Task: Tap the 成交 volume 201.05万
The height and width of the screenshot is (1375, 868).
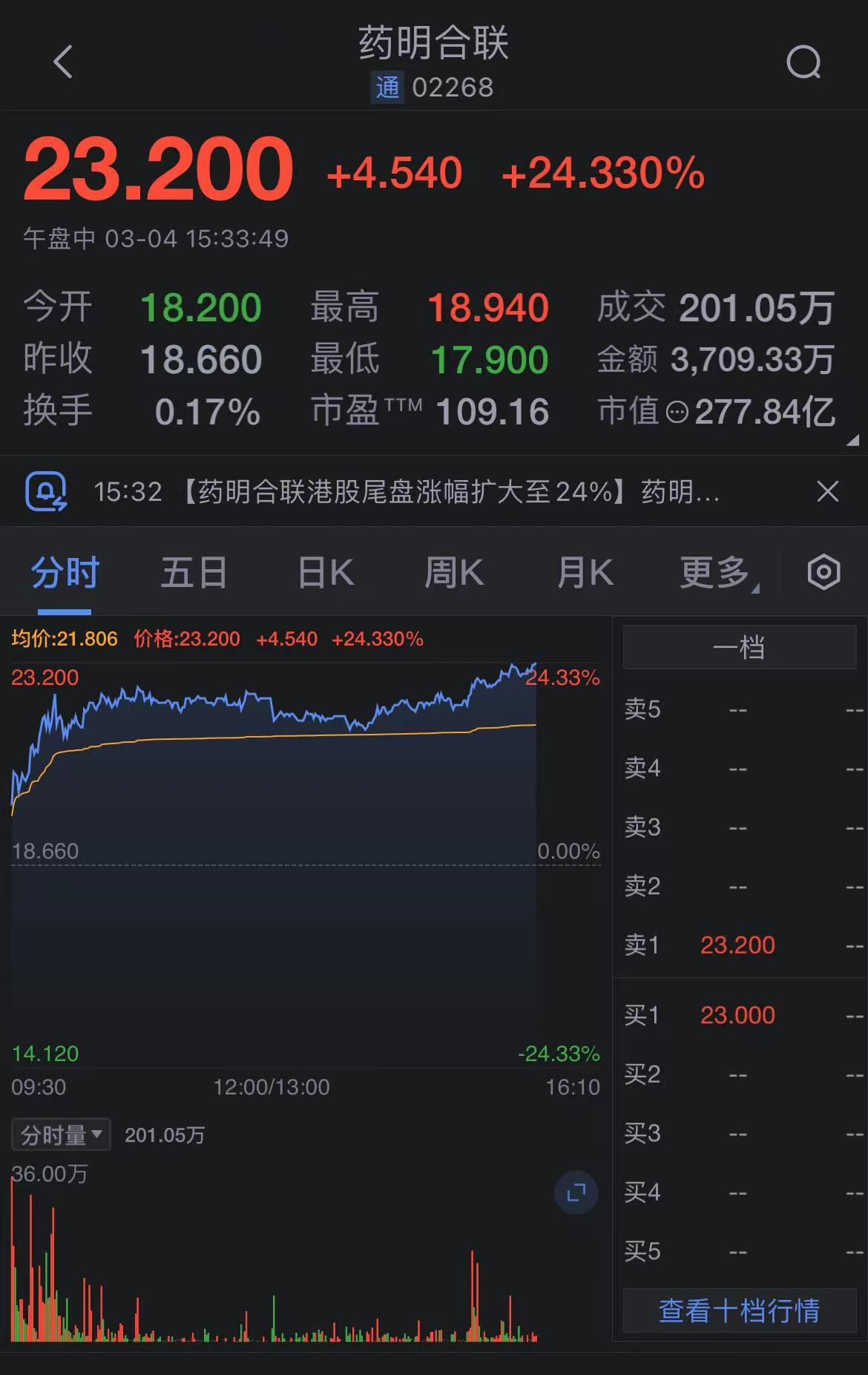Action: [x=757, y=308]
